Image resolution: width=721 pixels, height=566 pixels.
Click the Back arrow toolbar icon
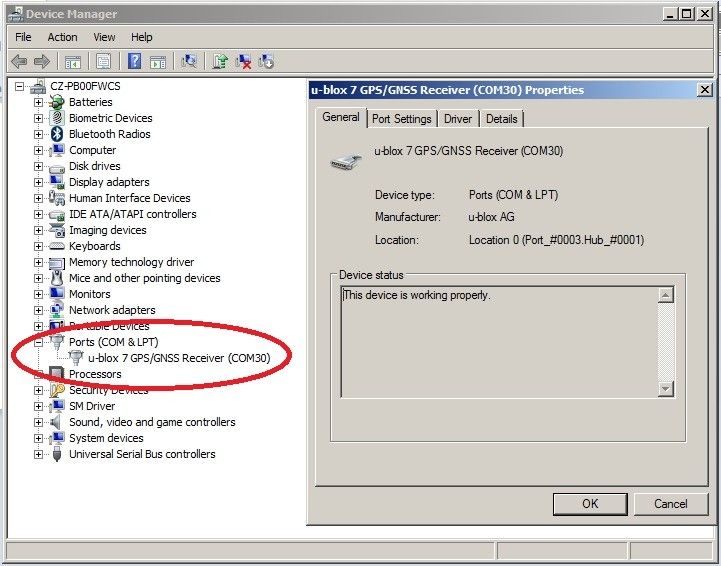point(19,61)
